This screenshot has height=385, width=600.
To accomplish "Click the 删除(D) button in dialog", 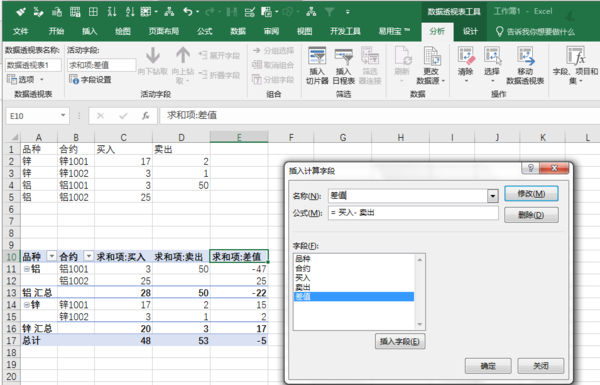I will pos(531,215).
